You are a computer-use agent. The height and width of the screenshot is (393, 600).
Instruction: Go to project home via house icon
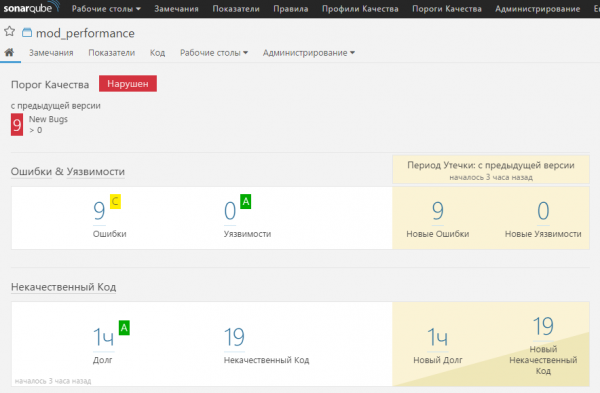[9, 52]
